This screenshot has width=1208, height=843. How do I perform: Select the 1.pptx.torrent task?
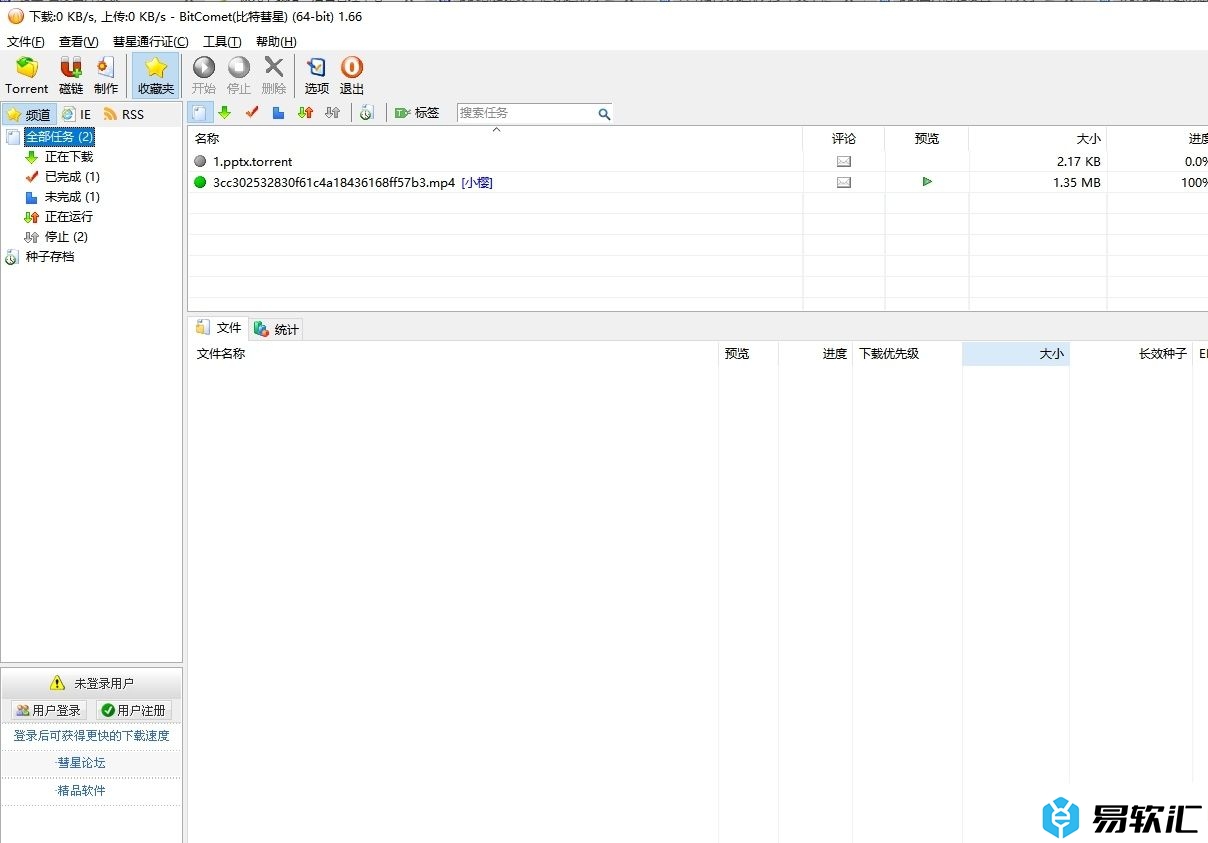[x=252, y=161]
